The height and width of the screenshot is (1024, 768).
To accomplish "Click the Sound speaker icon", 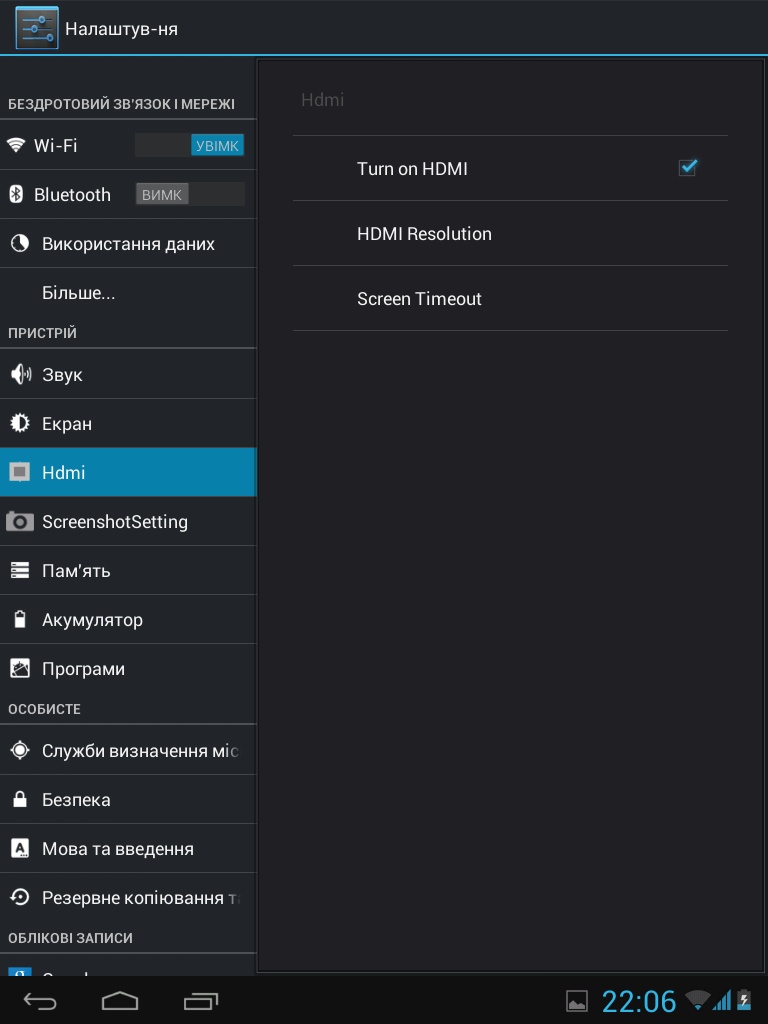I will coord(20,375).
